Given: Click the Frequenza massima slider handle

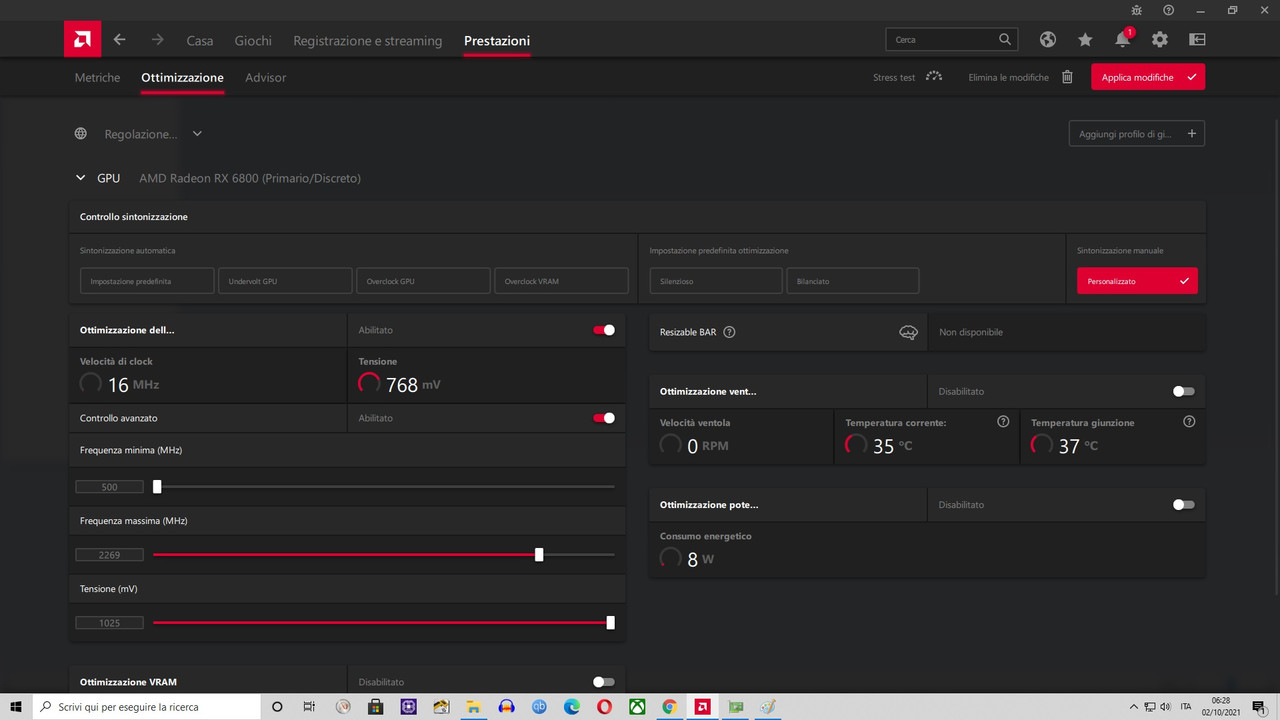Looking at the screenshot, I should [x=539, y=555].
